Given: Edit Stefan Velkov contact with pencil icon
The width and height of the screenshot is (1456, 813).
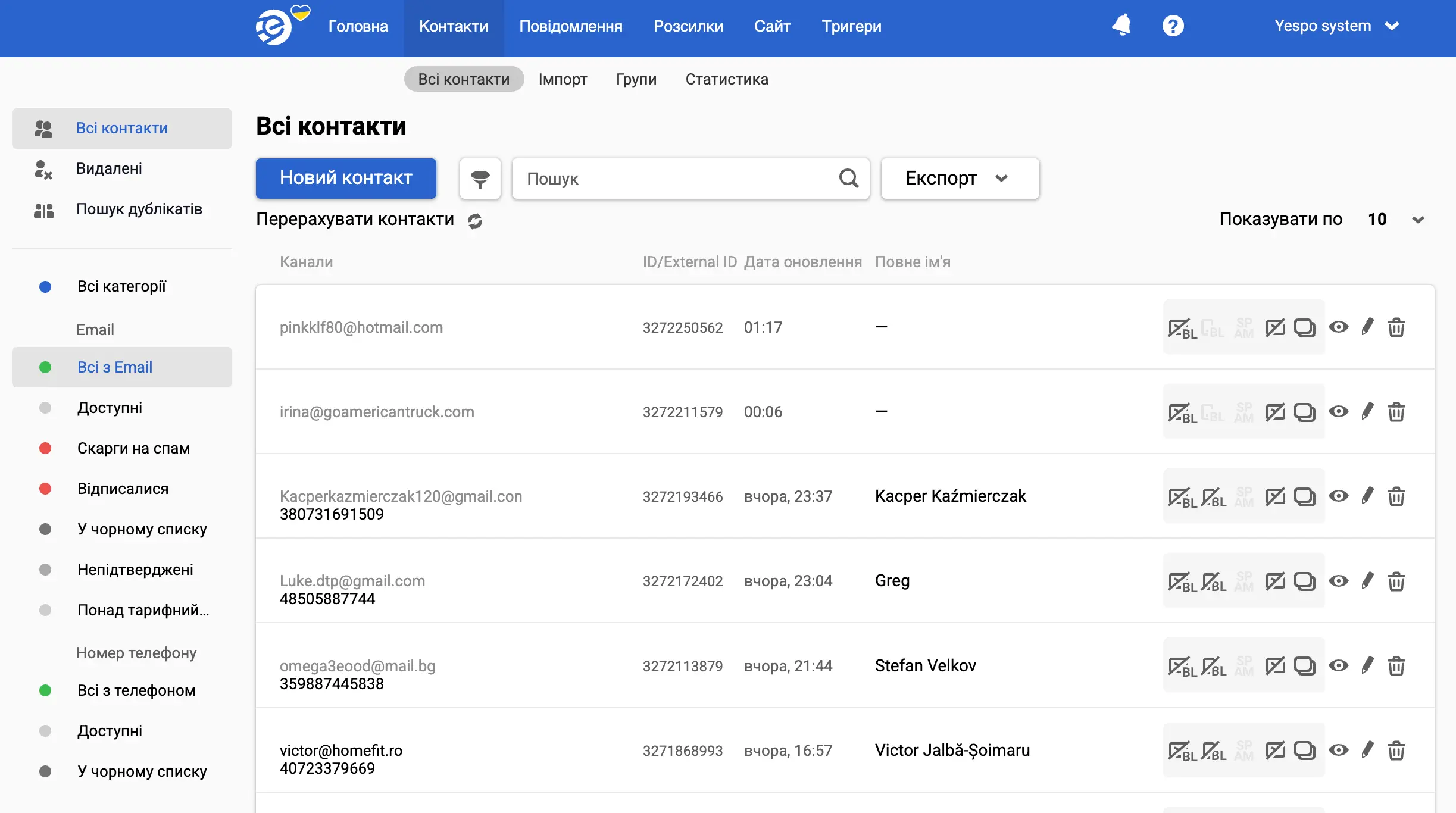Looking at the screenshot, I should point(1367,665).
